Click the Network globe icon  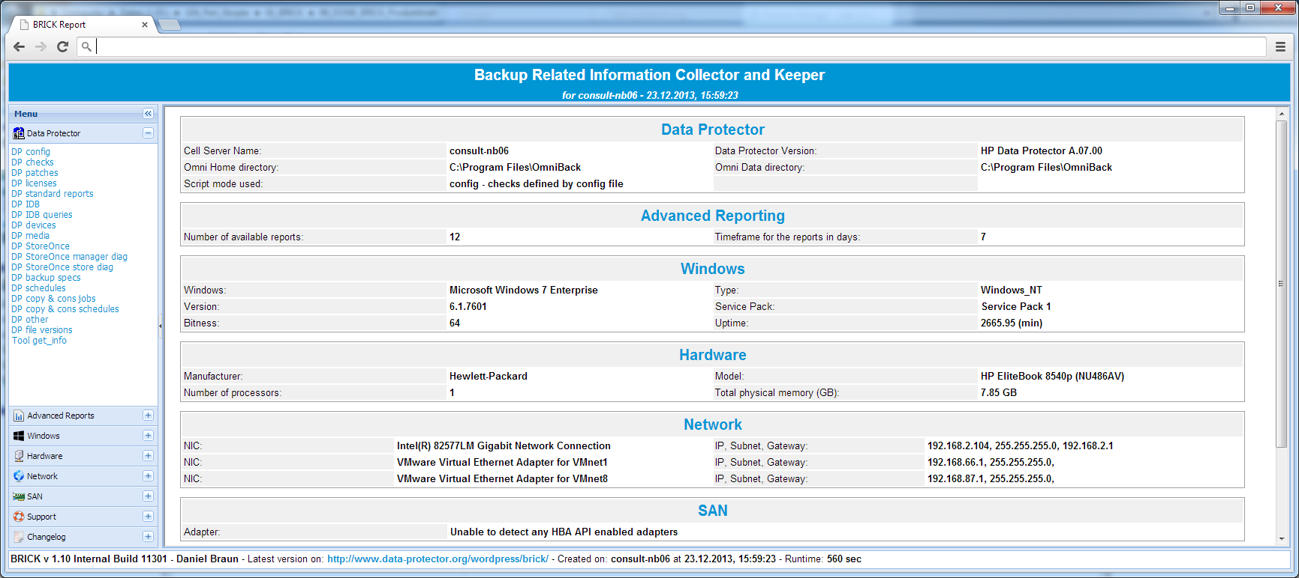click(x=18, y=476)
